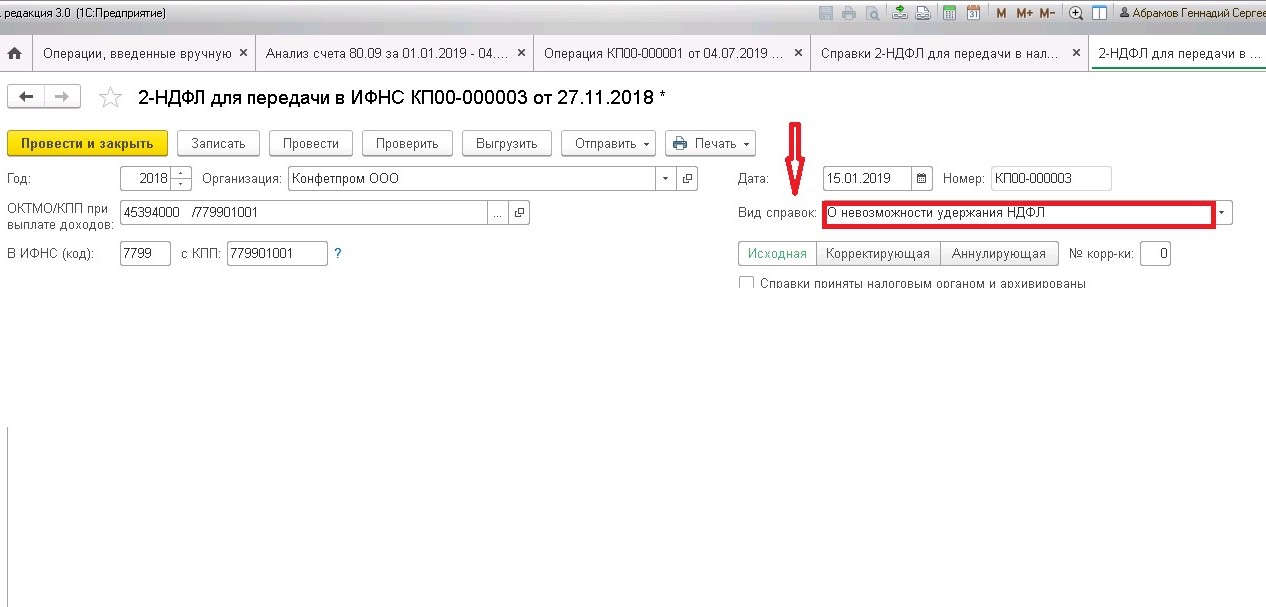Add document to favorites star
This screenshot has height=607, width=1266.
pos(110,97)
